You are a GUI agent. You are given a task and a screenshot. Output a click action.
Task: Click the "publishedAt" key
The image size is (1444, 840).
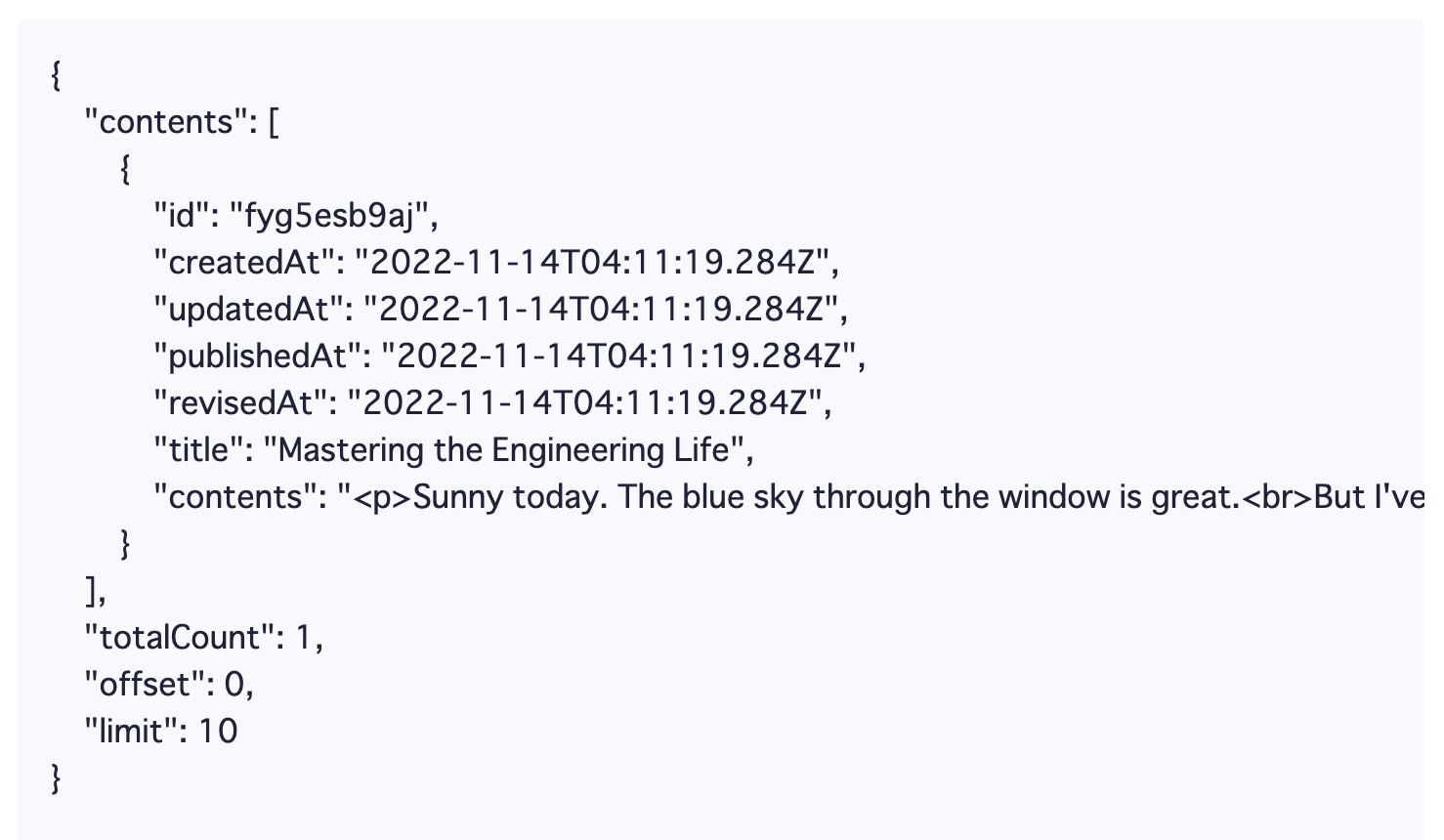(259, 356)
